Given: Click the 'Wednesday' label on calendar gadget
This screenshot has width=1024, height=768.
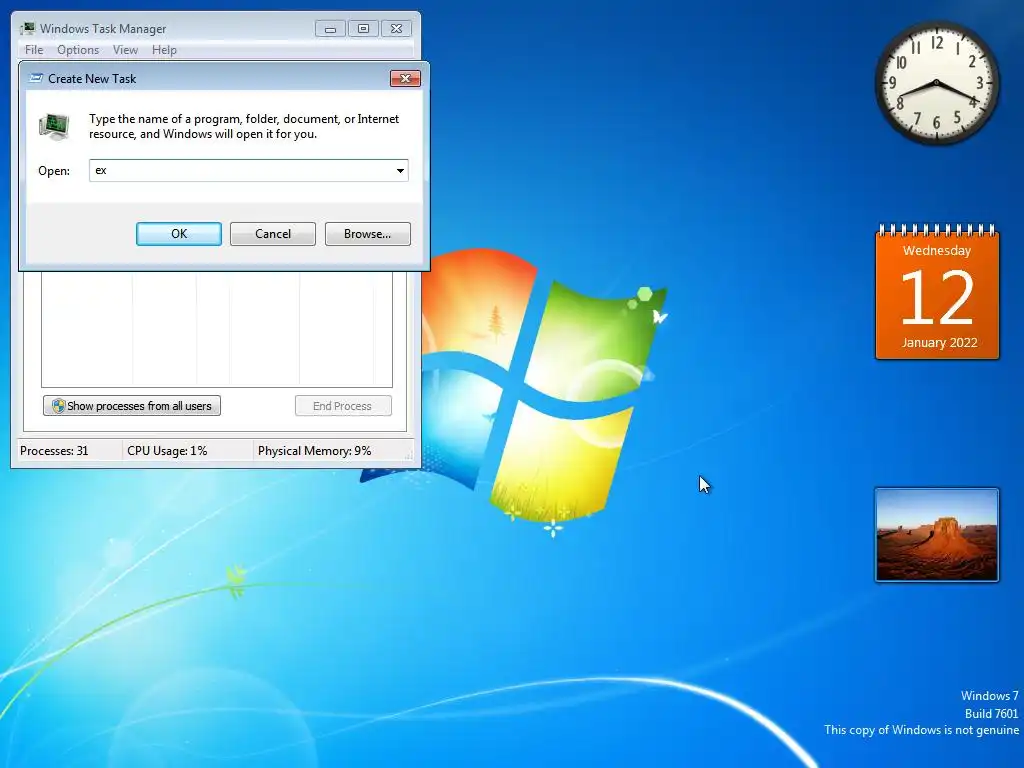Looking at the screenshot, I should 936,250.
